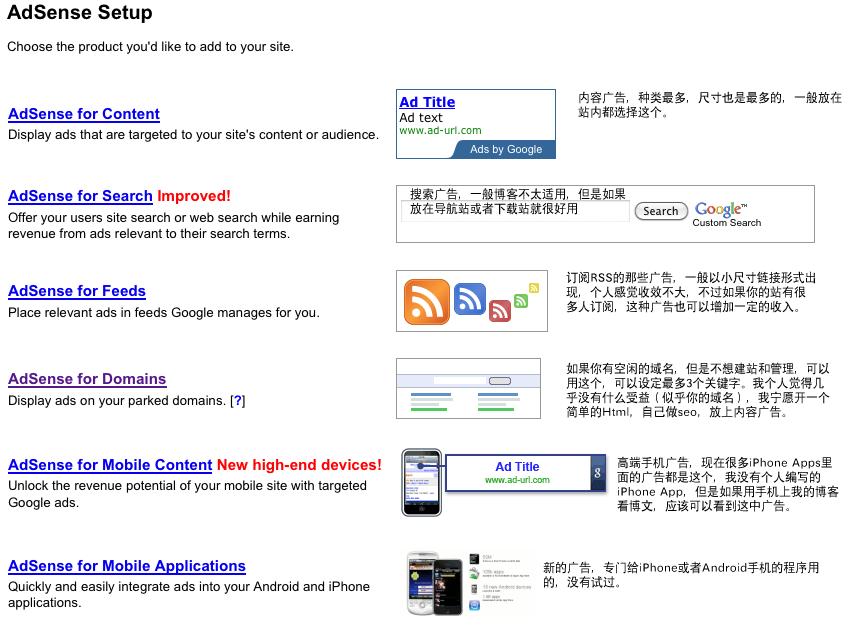Open the AdSense for Mobile Content link

point(110,465)
